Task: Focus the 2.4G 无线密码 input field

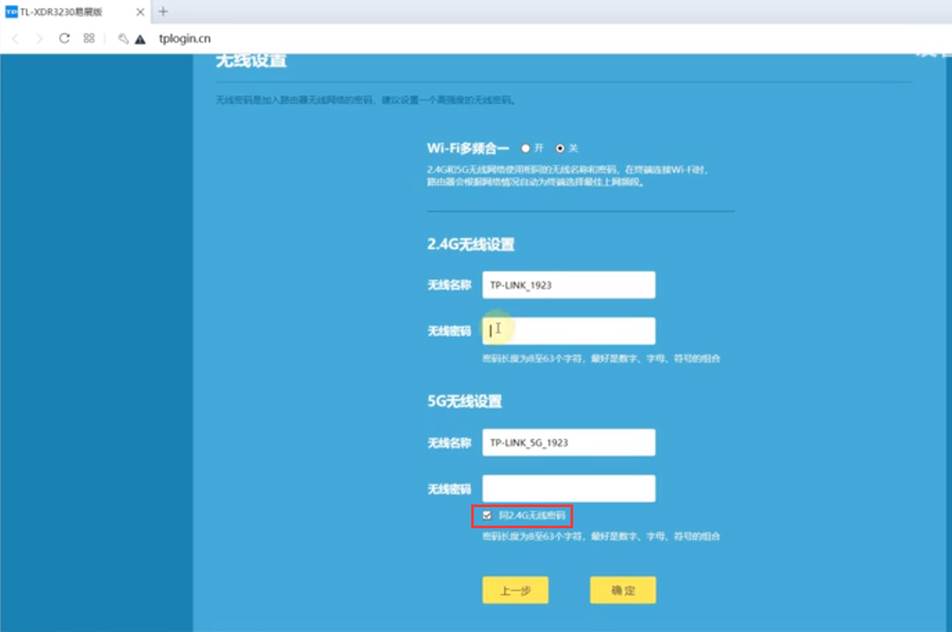Action: click(568, 331)
